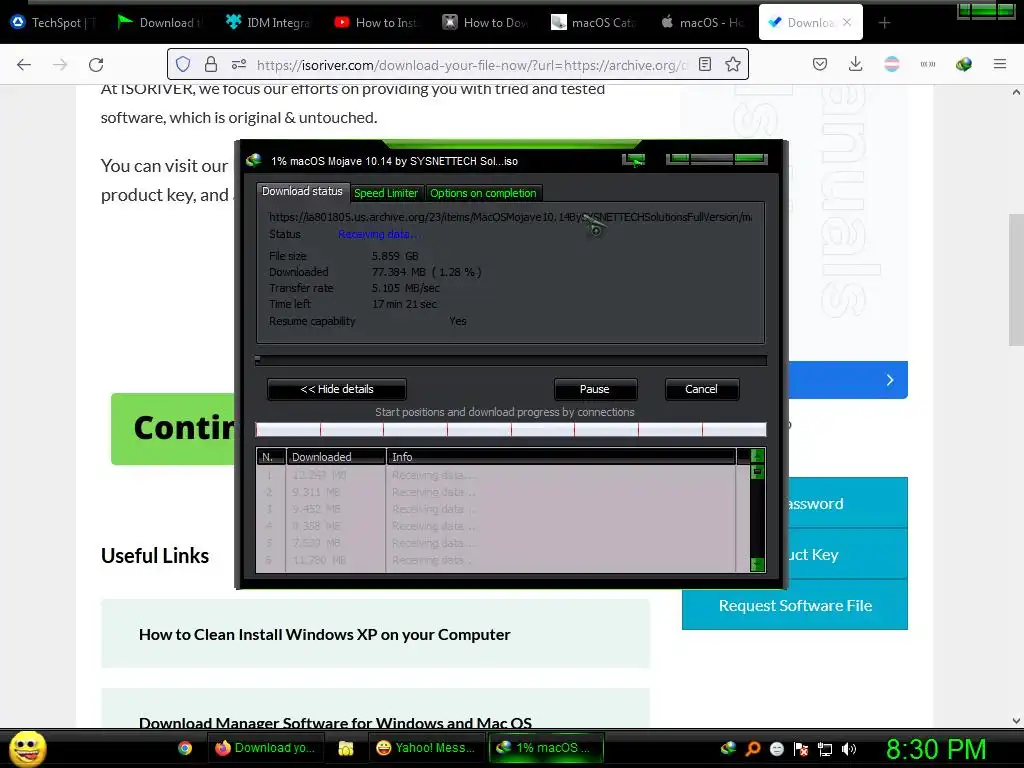Open the Action Center flag tray icon
The width and height of the screenshot is (1024, 768).
coord(801,749)
